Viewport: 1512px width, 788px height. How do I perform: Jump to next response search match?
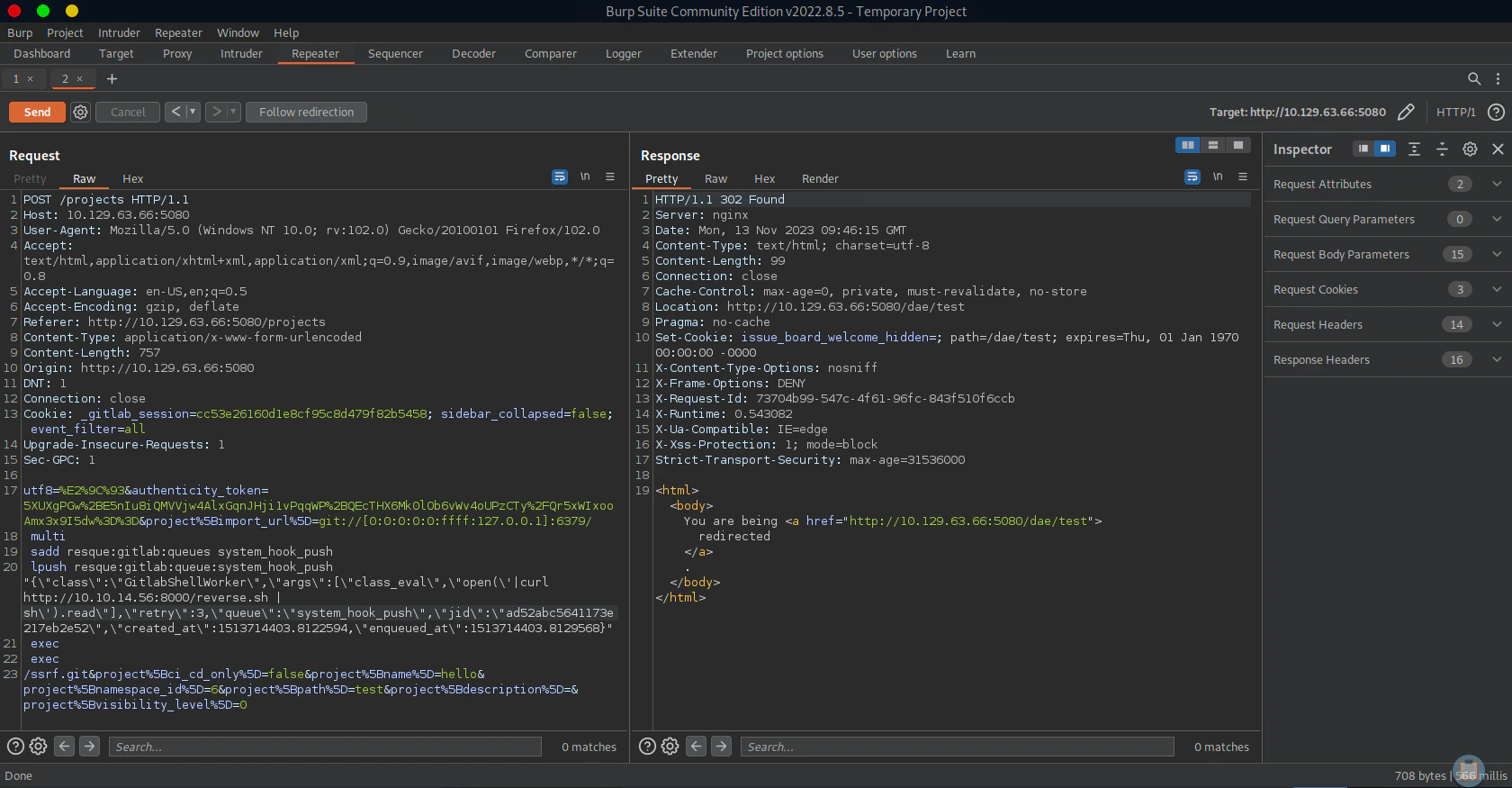coord(721,746)
